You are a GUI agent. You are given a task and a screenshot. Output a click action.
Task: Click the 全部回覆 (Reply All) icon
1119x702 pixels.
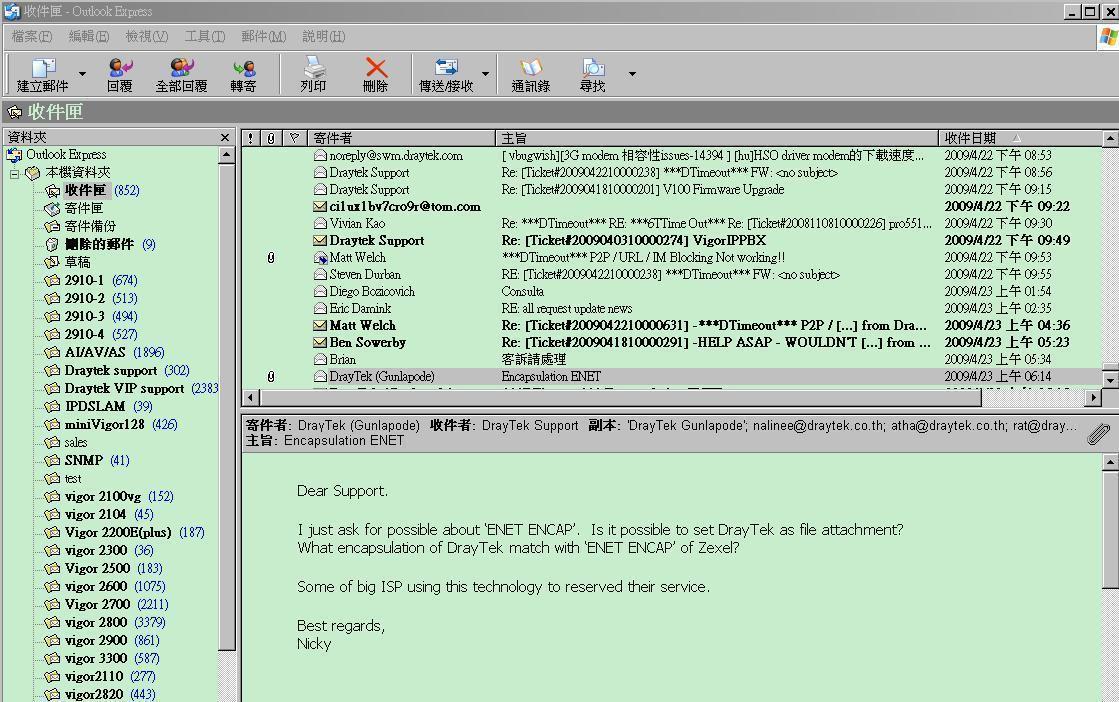click(181, 75)
